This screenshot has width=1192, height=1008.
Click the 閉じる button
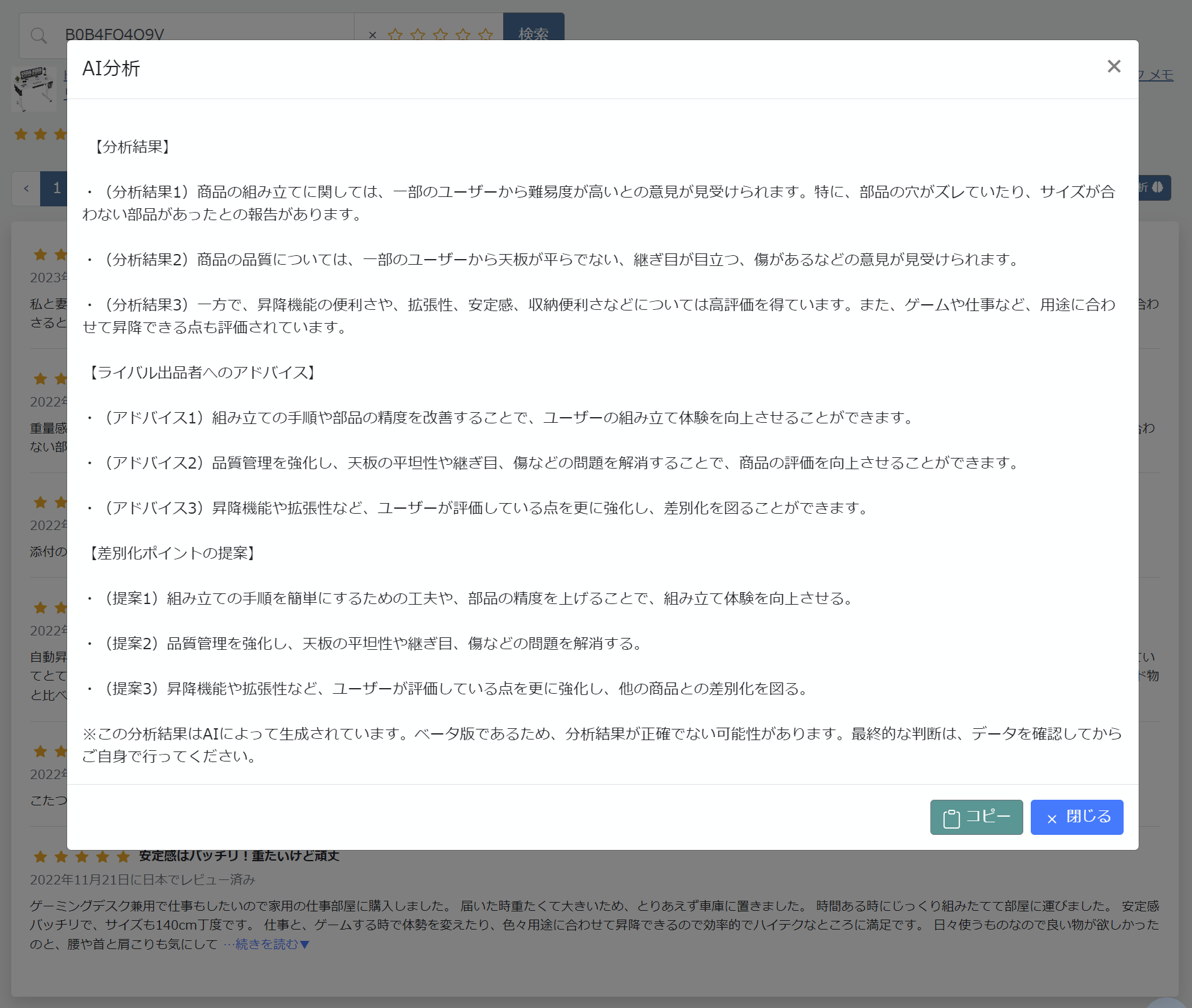coord(1077,817)
